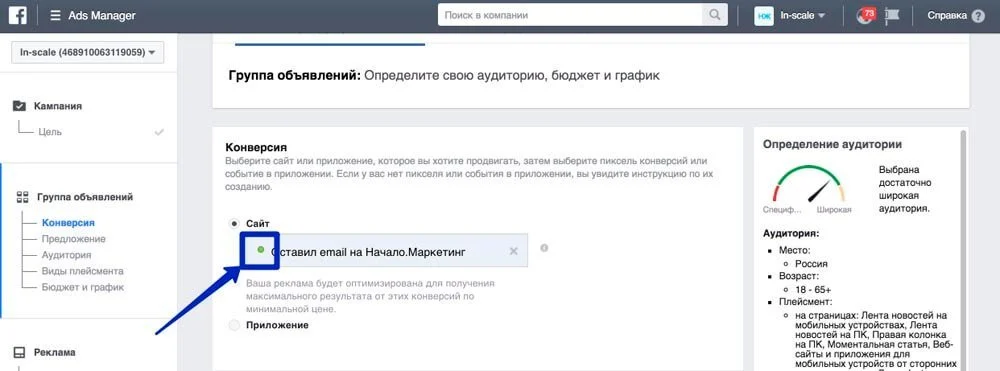Click the Справка question mark icon
The height and width of the screenshot is (371, 1000).
click(x=978, y=16)
